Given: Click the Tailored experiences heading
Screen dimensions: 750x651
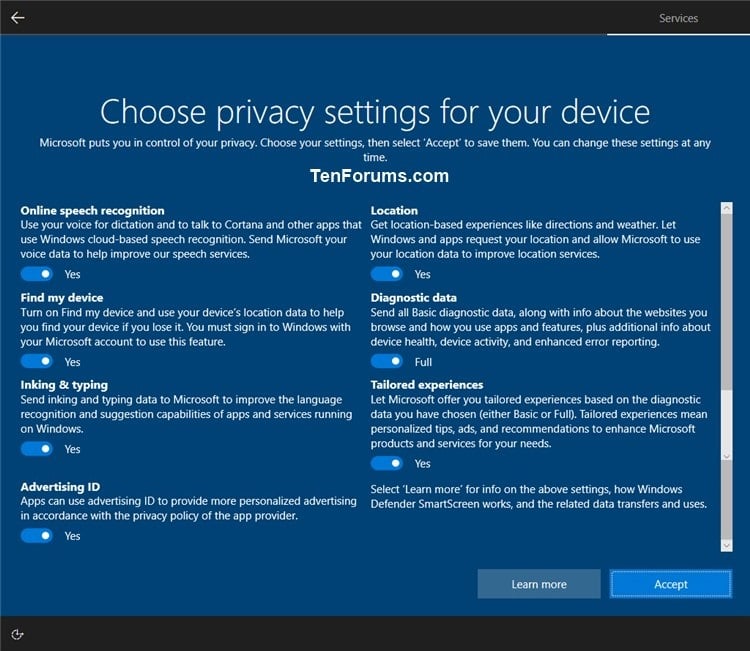Looking at the screenshot, I should click(x=427, y=385).
